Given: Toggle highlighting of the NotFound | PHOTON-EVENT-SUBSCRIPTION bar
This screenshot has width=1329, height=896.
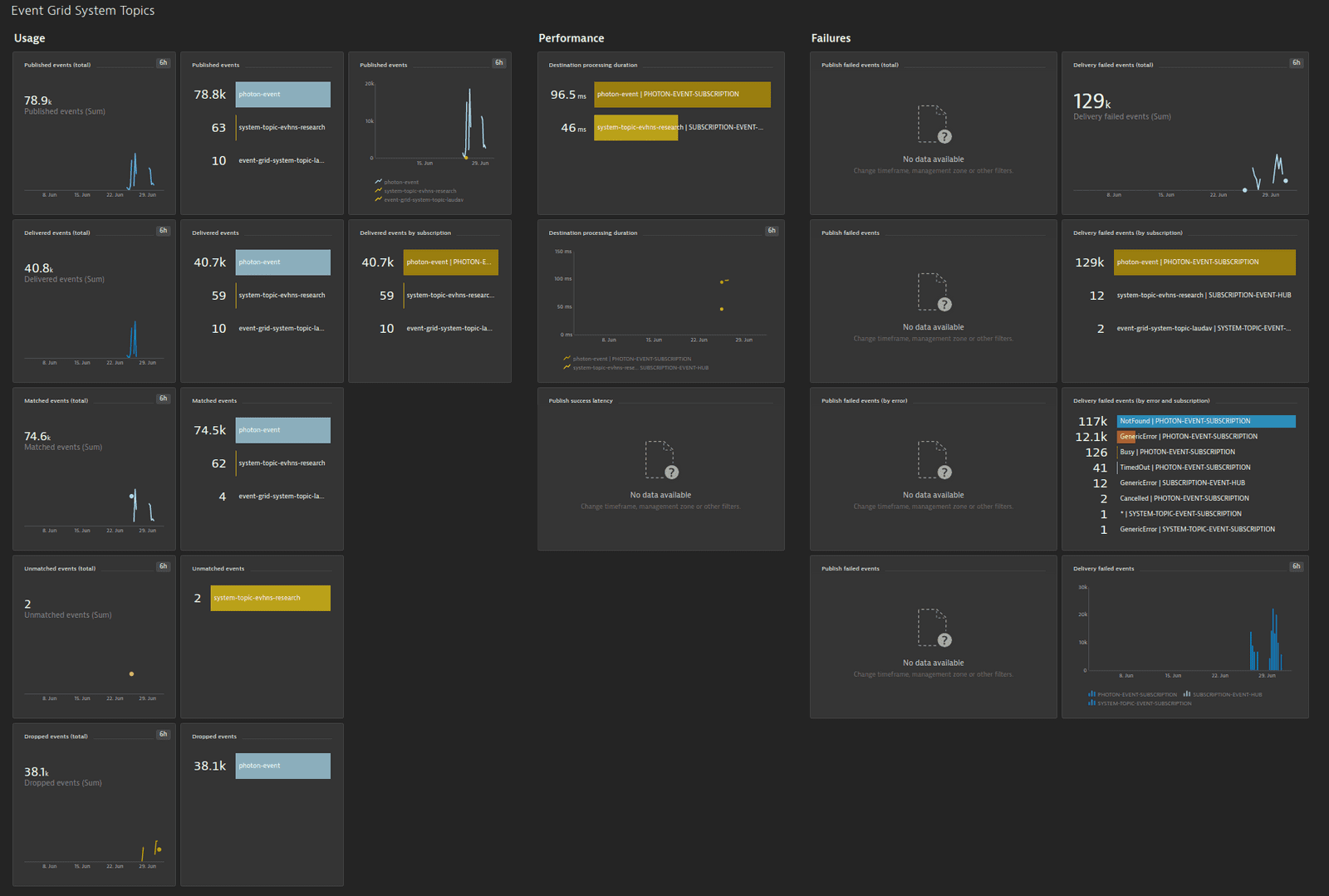Looking at the screenshot, I should pos(1204,421).
